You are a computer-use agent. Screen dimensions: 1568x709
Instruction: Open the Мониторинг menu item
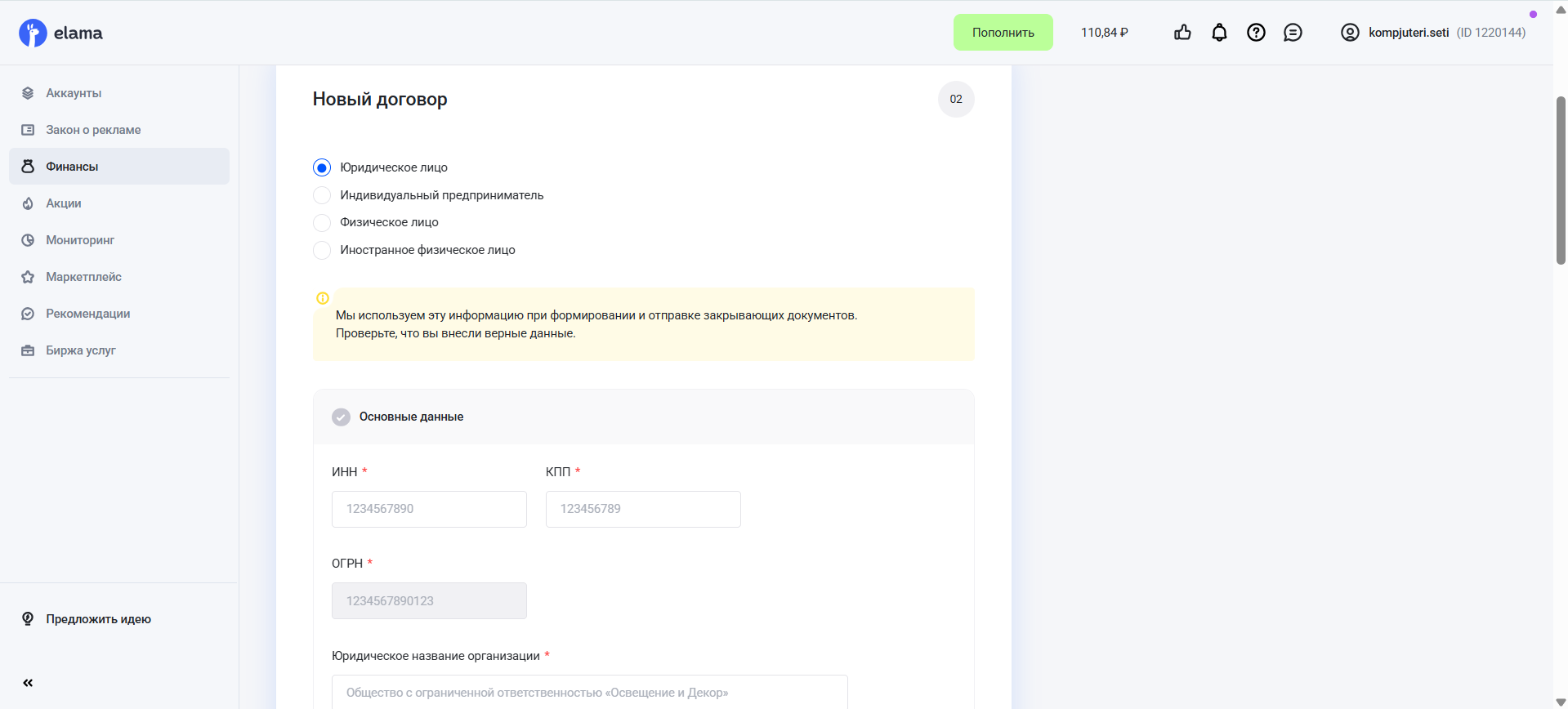[x=119, y=240]
